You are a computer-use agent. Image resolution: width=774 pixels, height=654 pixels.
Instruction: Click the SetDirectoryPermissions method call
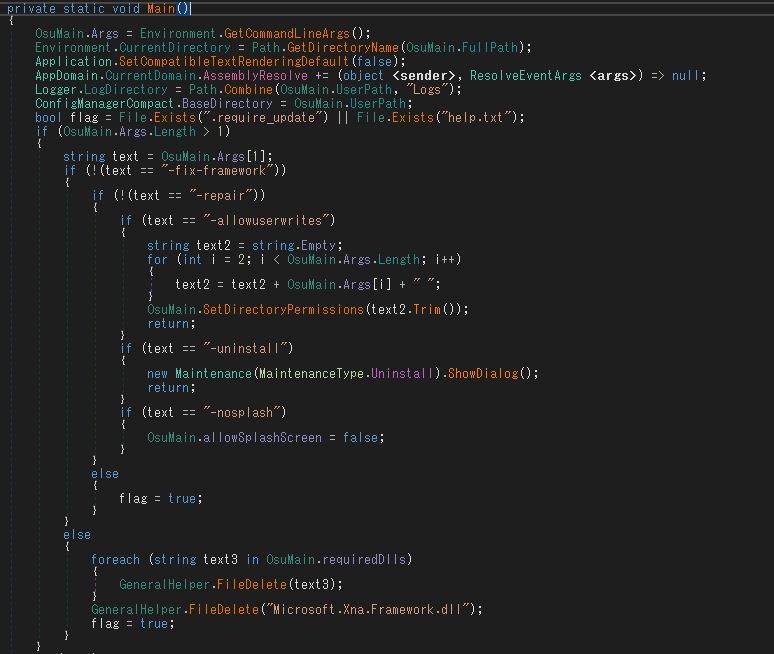click(x=283, y=309)
